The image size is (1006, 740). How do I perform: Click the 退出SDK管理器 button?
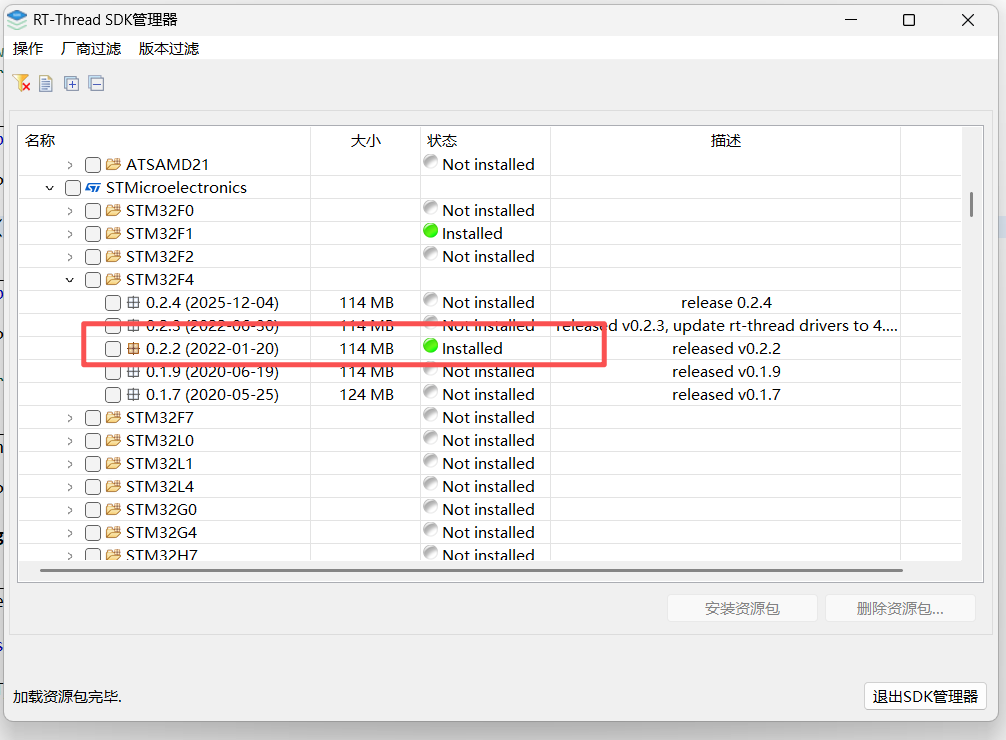[925, 696]
